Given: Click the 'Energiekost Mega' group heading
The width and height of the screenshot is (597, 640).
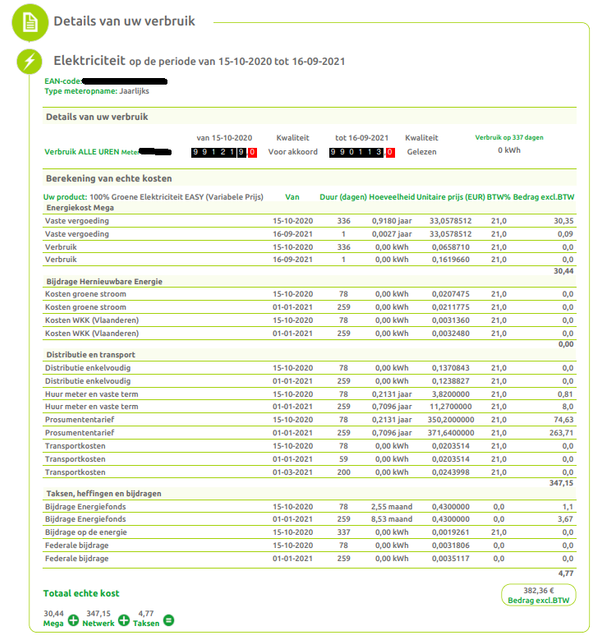Looking at the screenshot, I should (x=80, y=208).
